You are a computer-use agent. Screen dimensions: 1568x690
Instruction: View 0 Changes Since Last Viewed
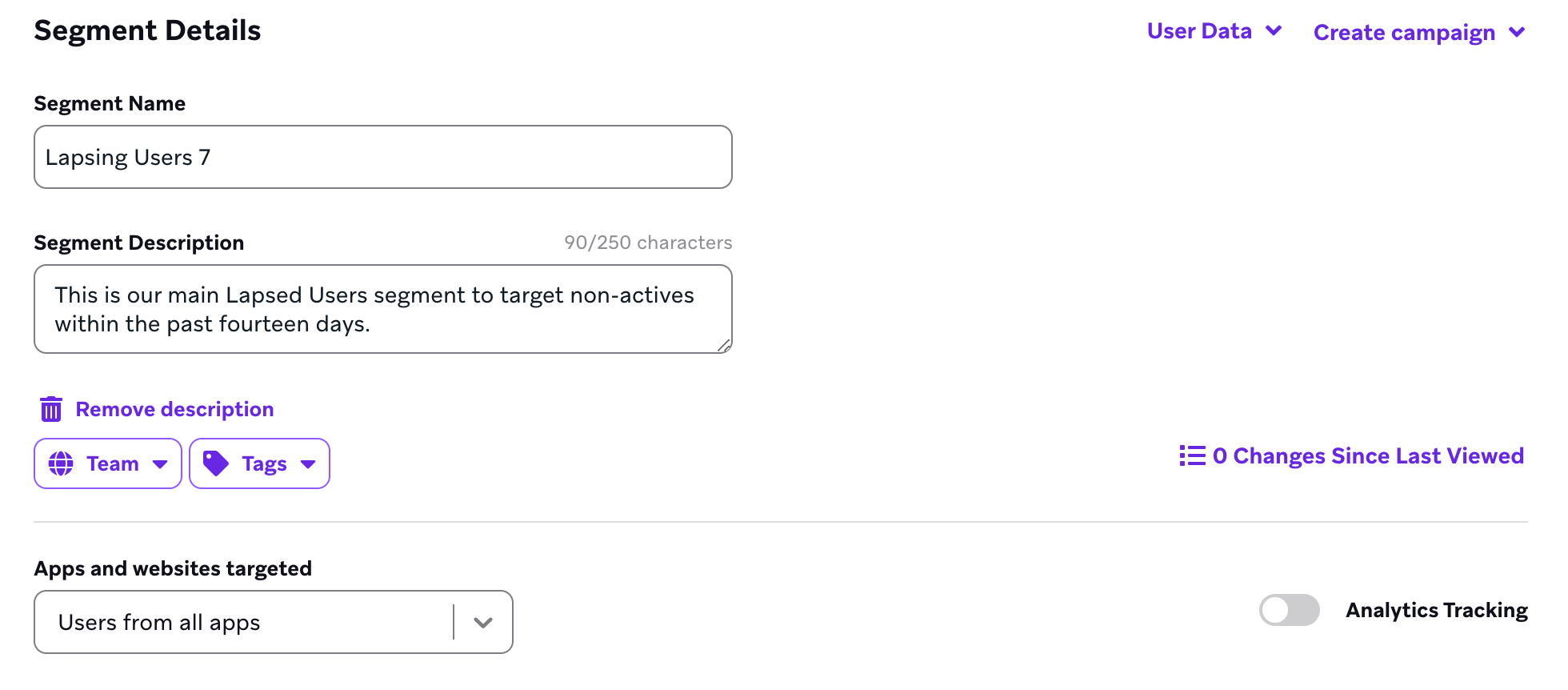pyautogui.click(x=1368, y=455)
